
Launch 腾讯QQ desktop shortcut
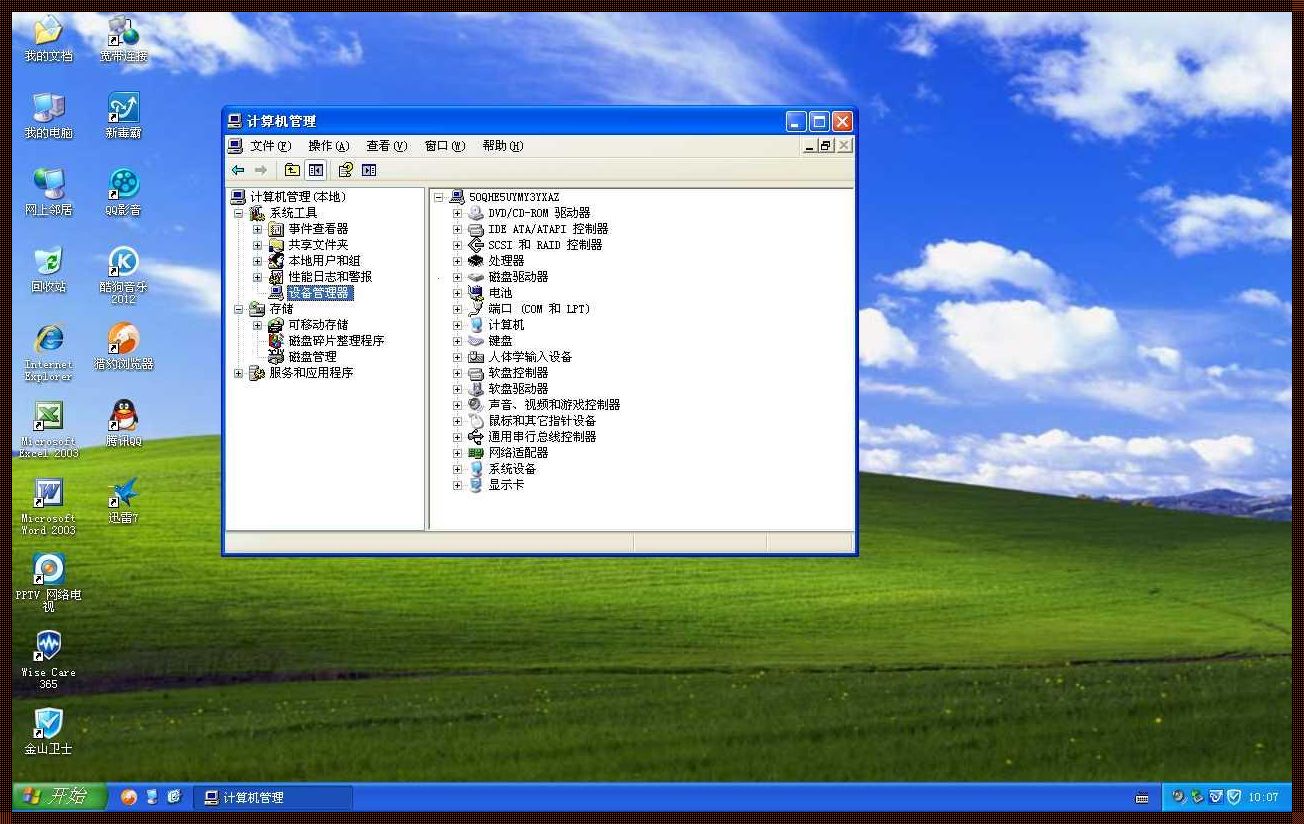coord(124,424)
